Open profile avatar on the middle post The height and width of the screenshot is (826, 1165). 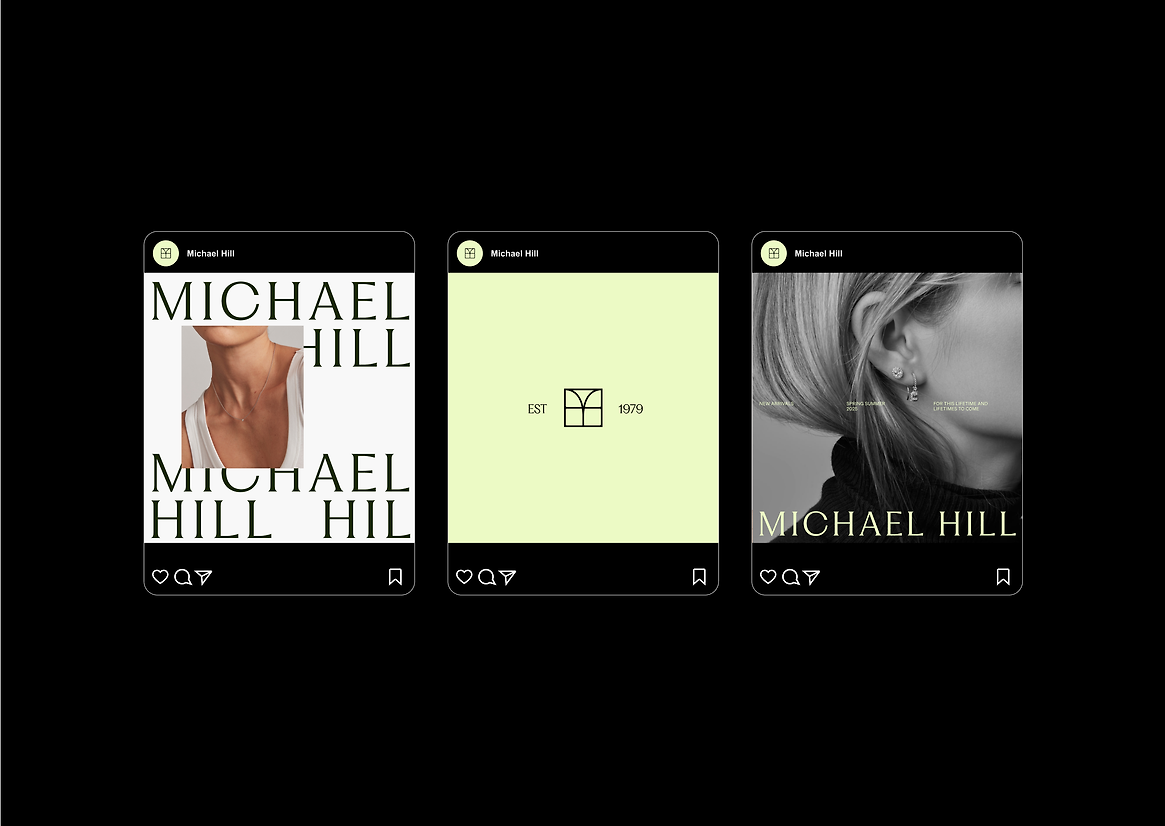[470, 253]
